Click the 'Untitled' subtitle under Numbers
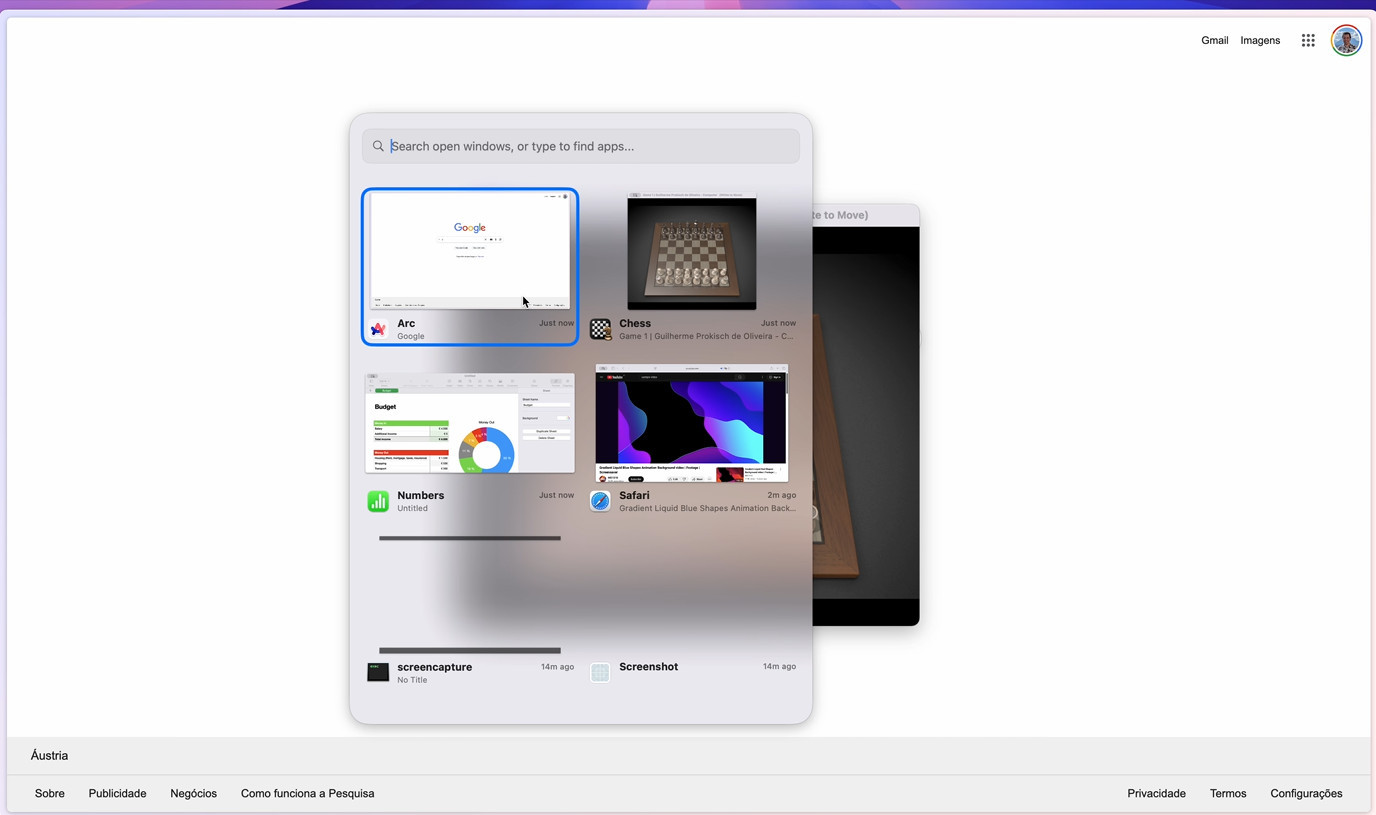The image size is (1376, 815). pos(412,508)
